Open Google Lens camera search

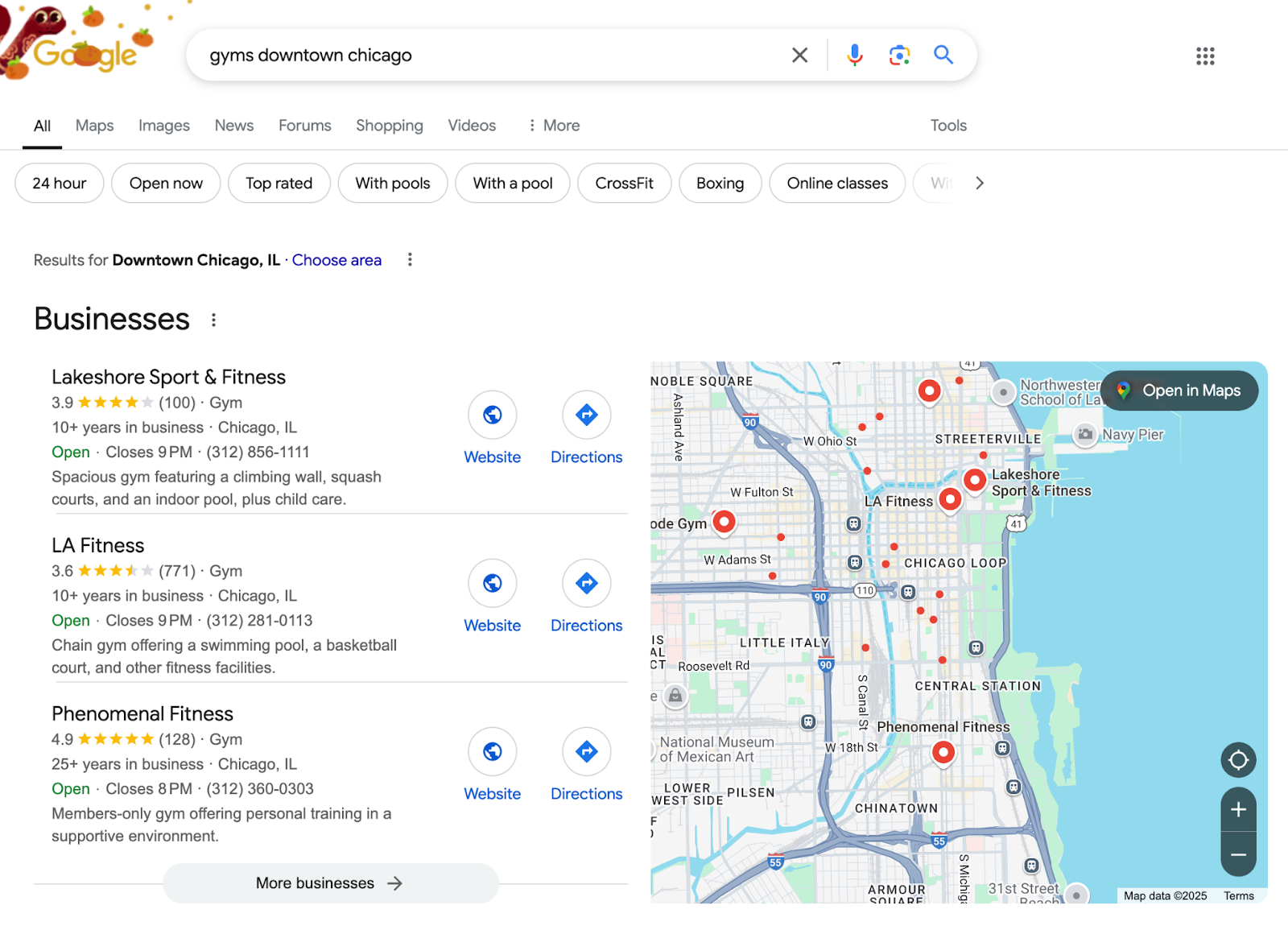click(x=899, y=55)
